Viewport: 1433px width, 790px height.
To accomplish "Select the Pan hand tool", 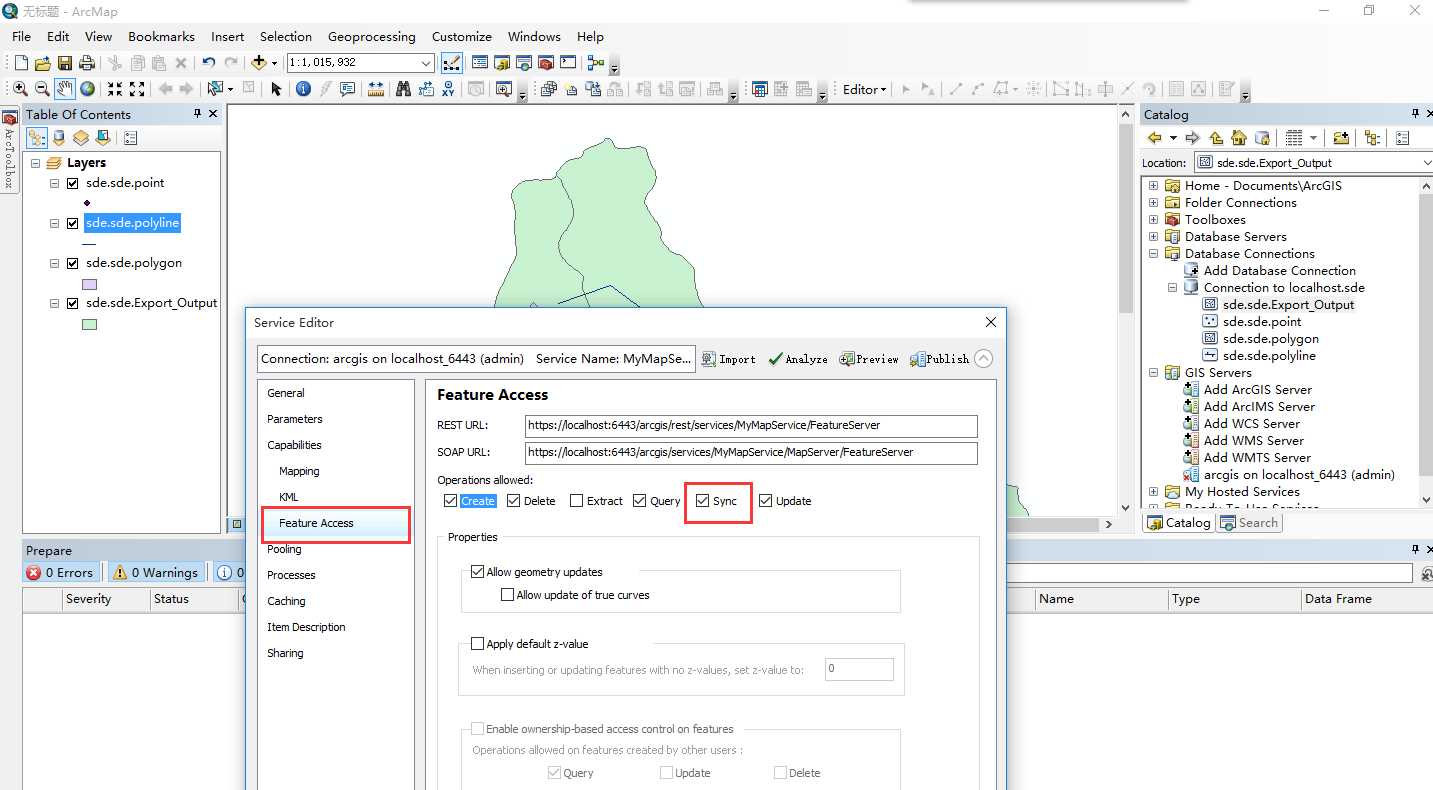I will click(65, 89).
